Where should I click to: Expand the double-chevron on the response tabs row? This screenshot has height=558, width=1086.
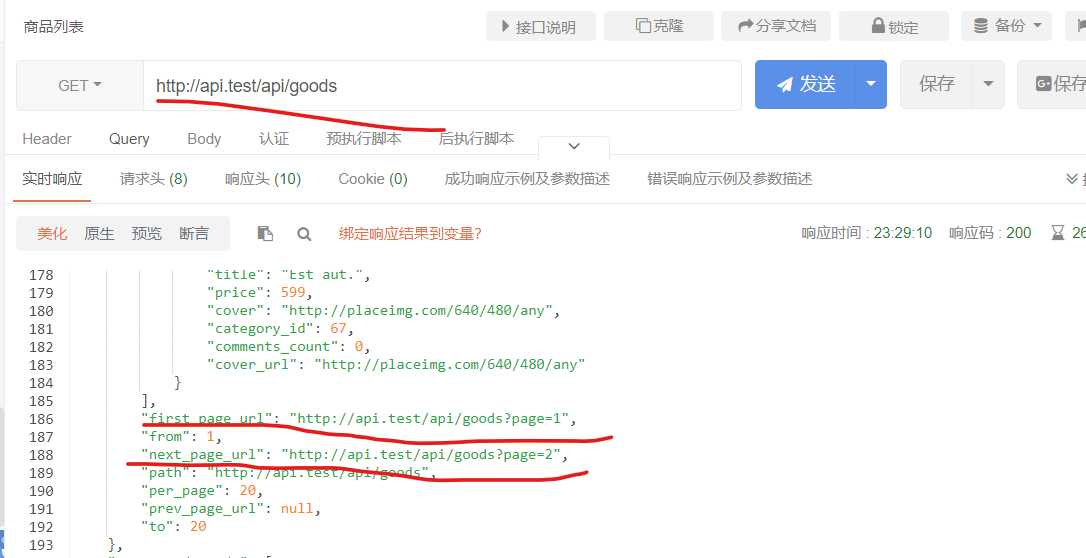[1071, 179]
